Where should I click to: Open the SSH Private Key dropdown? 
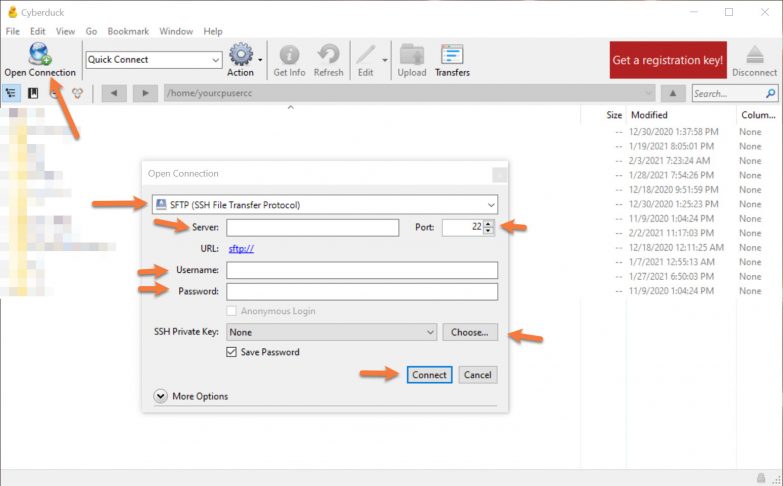tap(332, 332)
